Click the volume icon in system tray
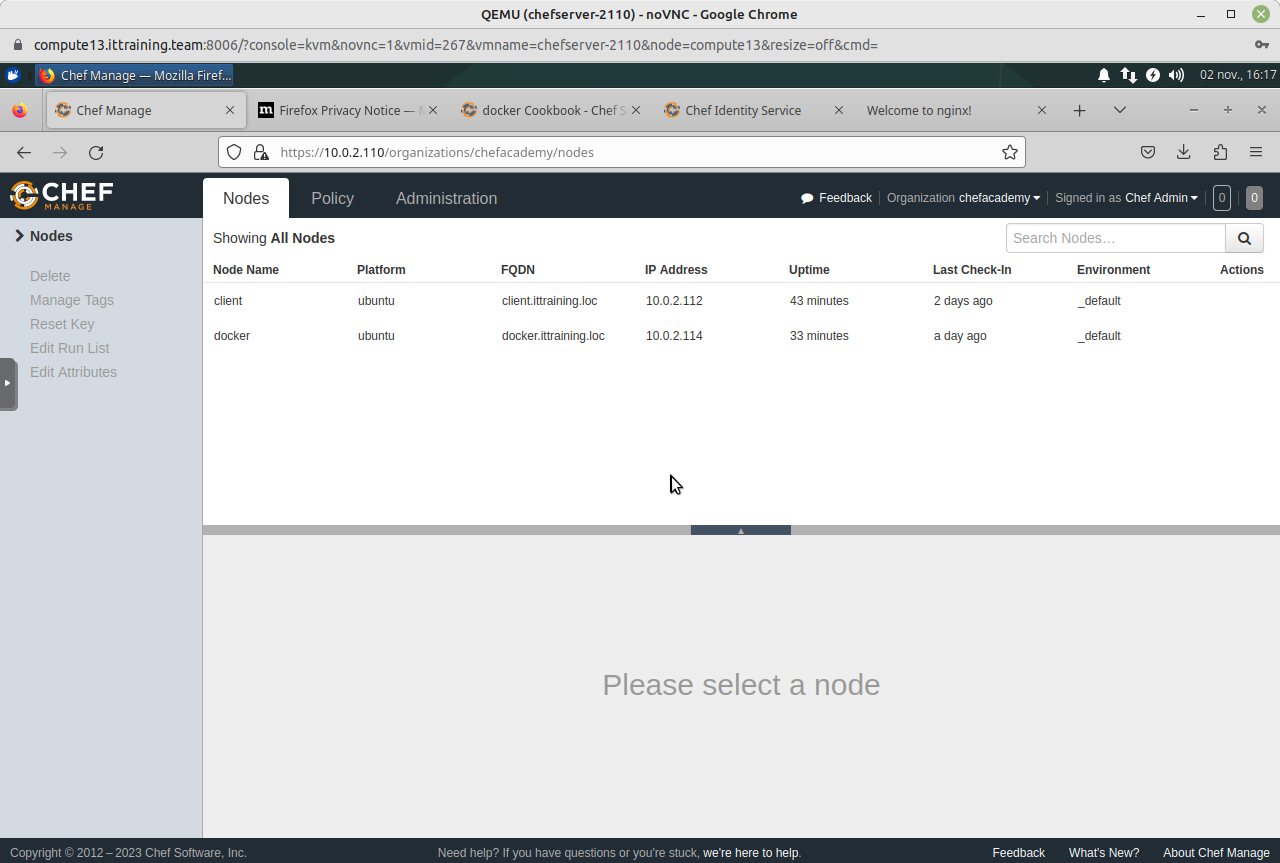 coord(1176,75)
